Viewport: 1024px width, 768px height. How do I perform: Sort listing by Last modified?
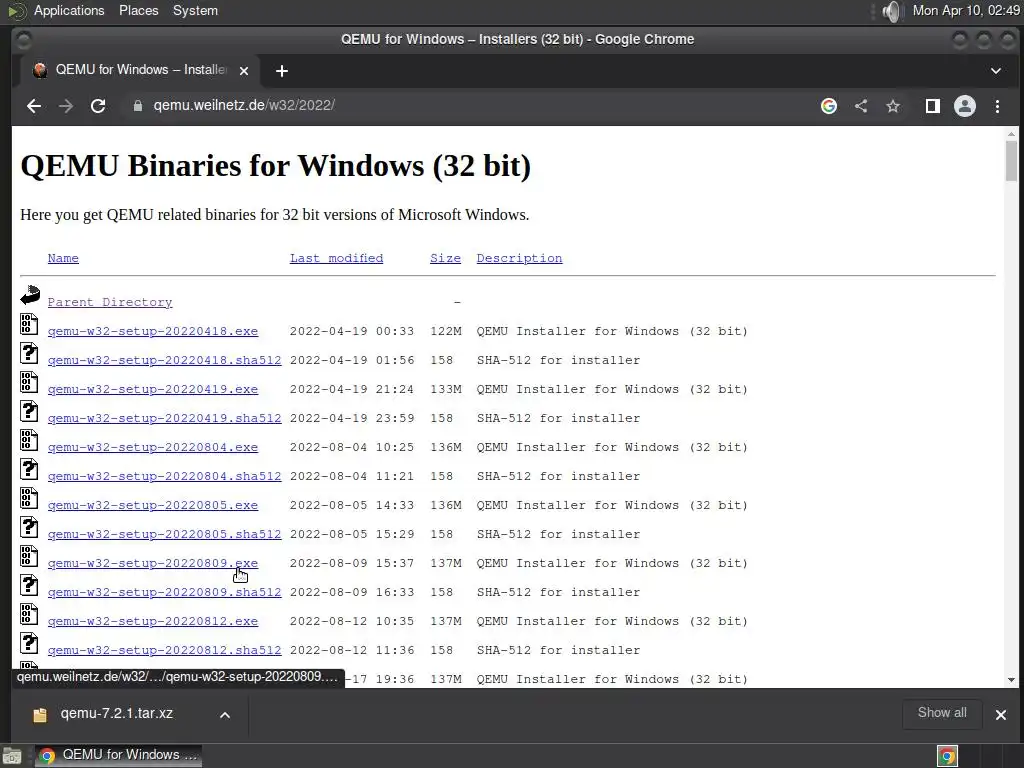336,258
